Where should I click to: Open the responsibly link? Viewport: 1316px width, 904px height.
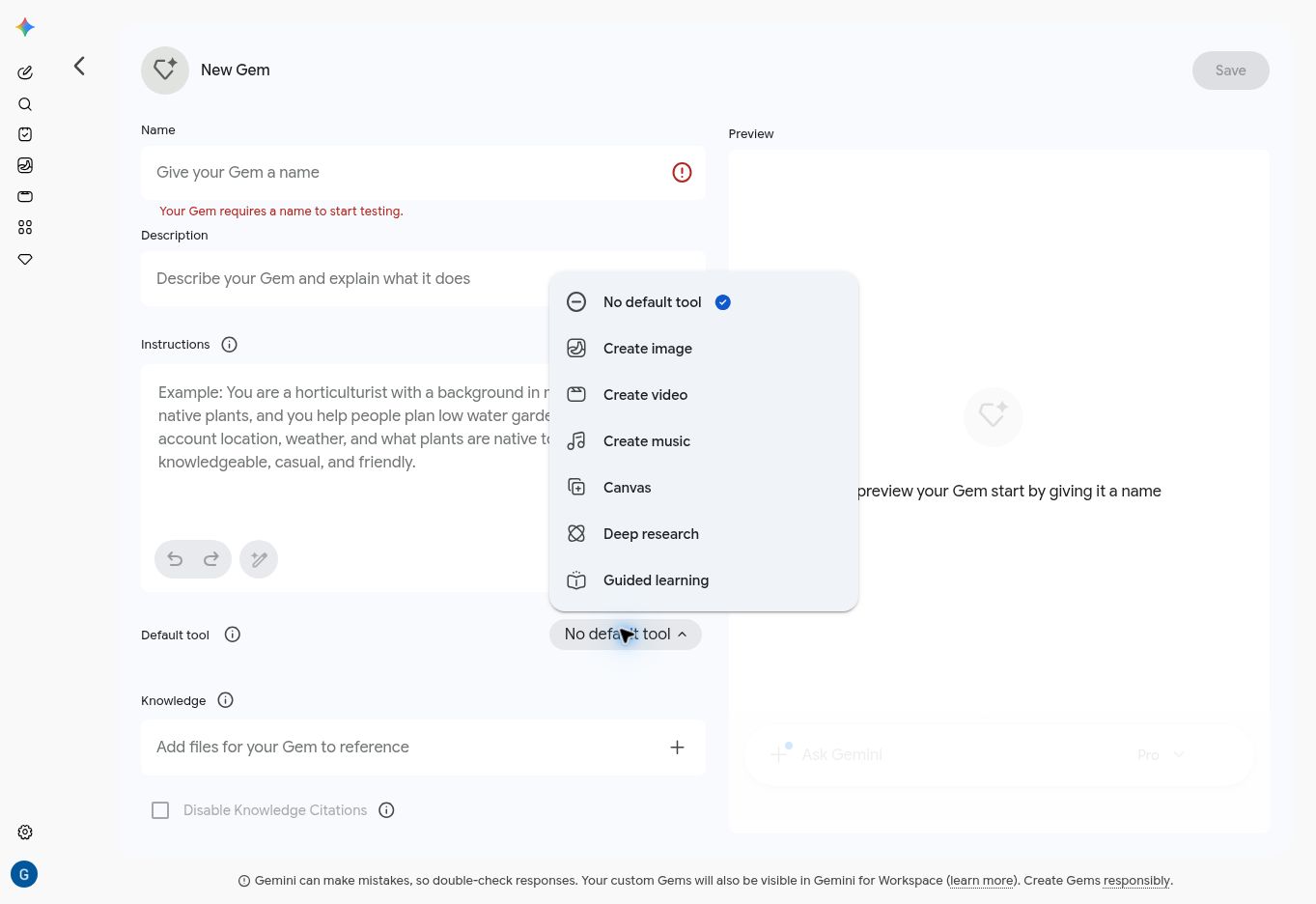pyautogui.click(x=1136, y=881)
